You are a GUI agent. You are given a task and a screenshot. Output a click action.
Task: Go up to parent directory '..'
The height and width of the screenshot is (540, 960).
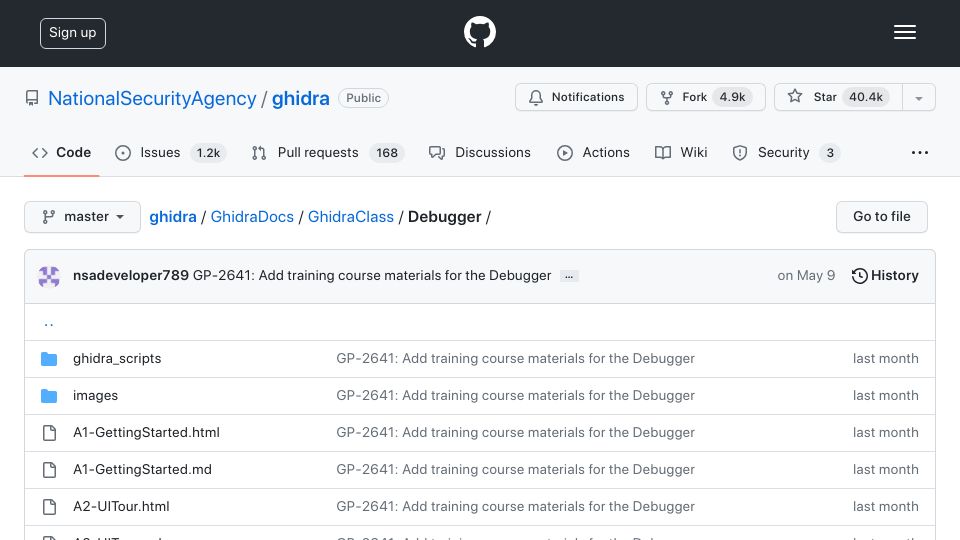click(49, 323)
